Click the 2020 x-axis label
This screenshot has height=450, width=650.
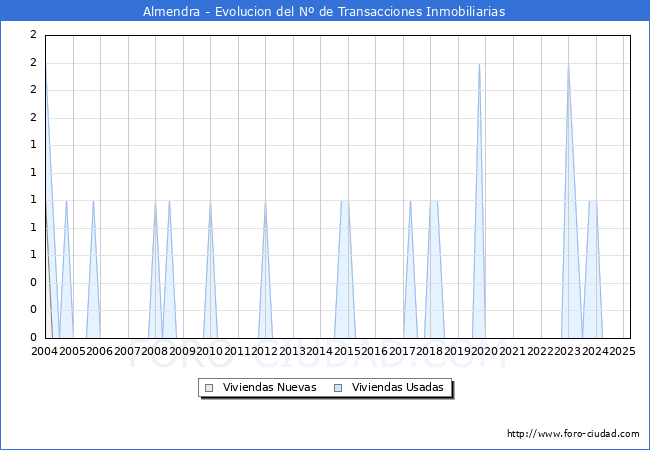coord(485,351)
